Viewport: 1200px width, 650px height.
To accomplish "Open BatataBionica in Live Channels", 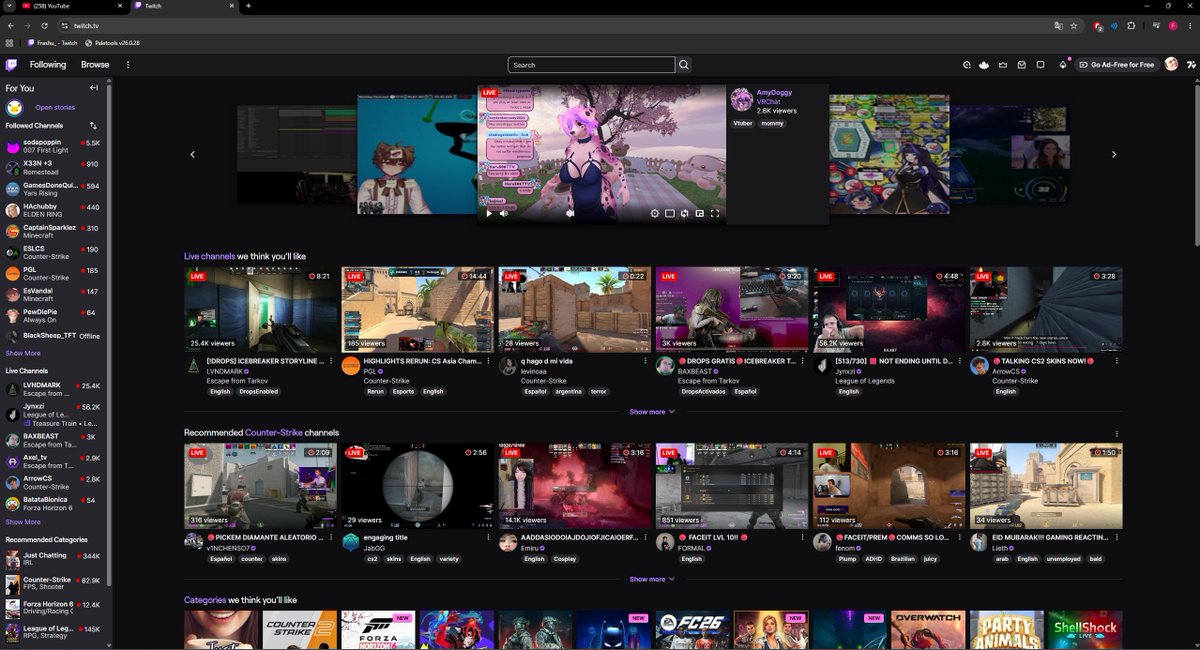I will [x=53, y=503].
